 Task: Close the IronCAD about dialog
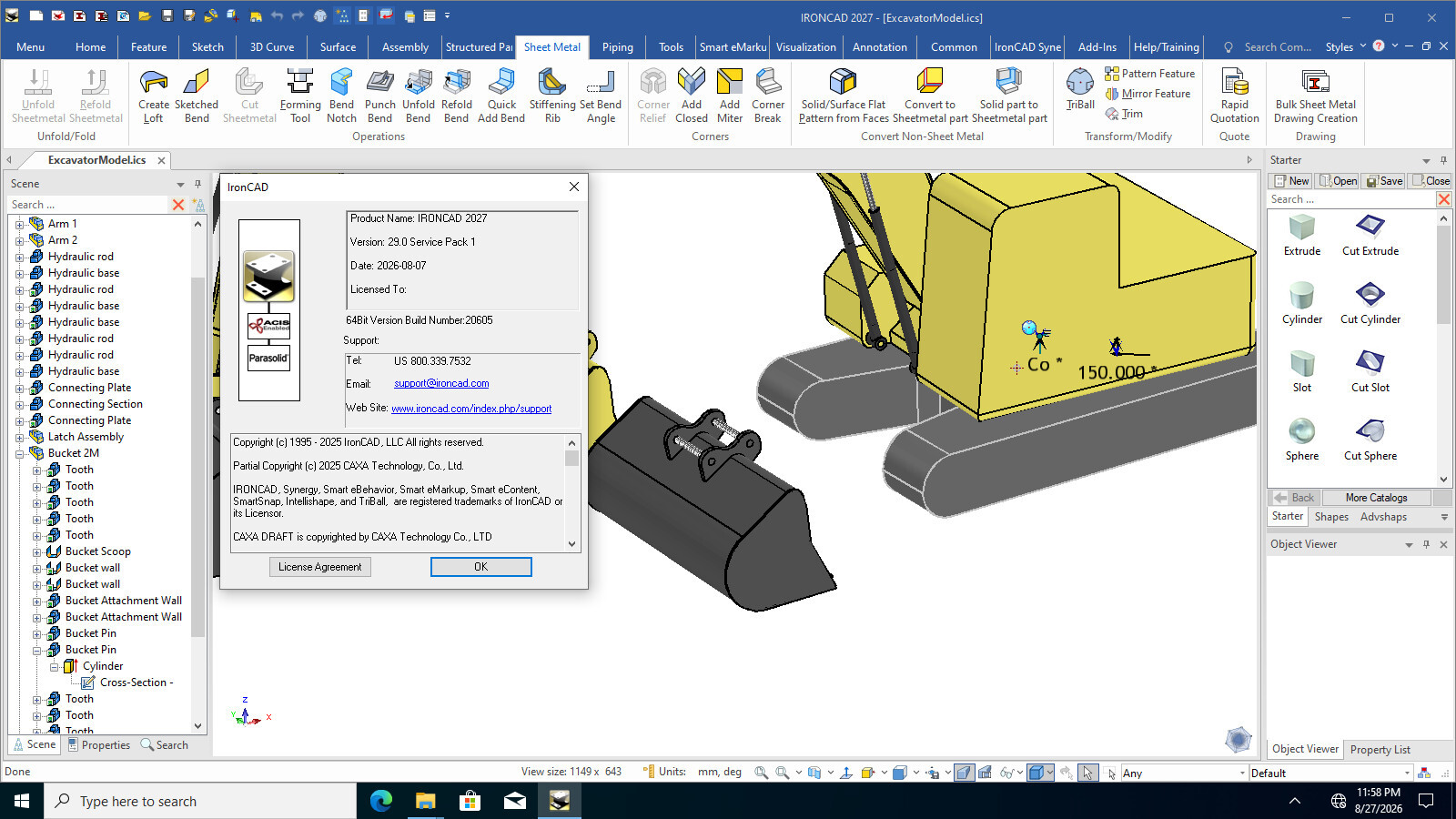click(573, 187)
